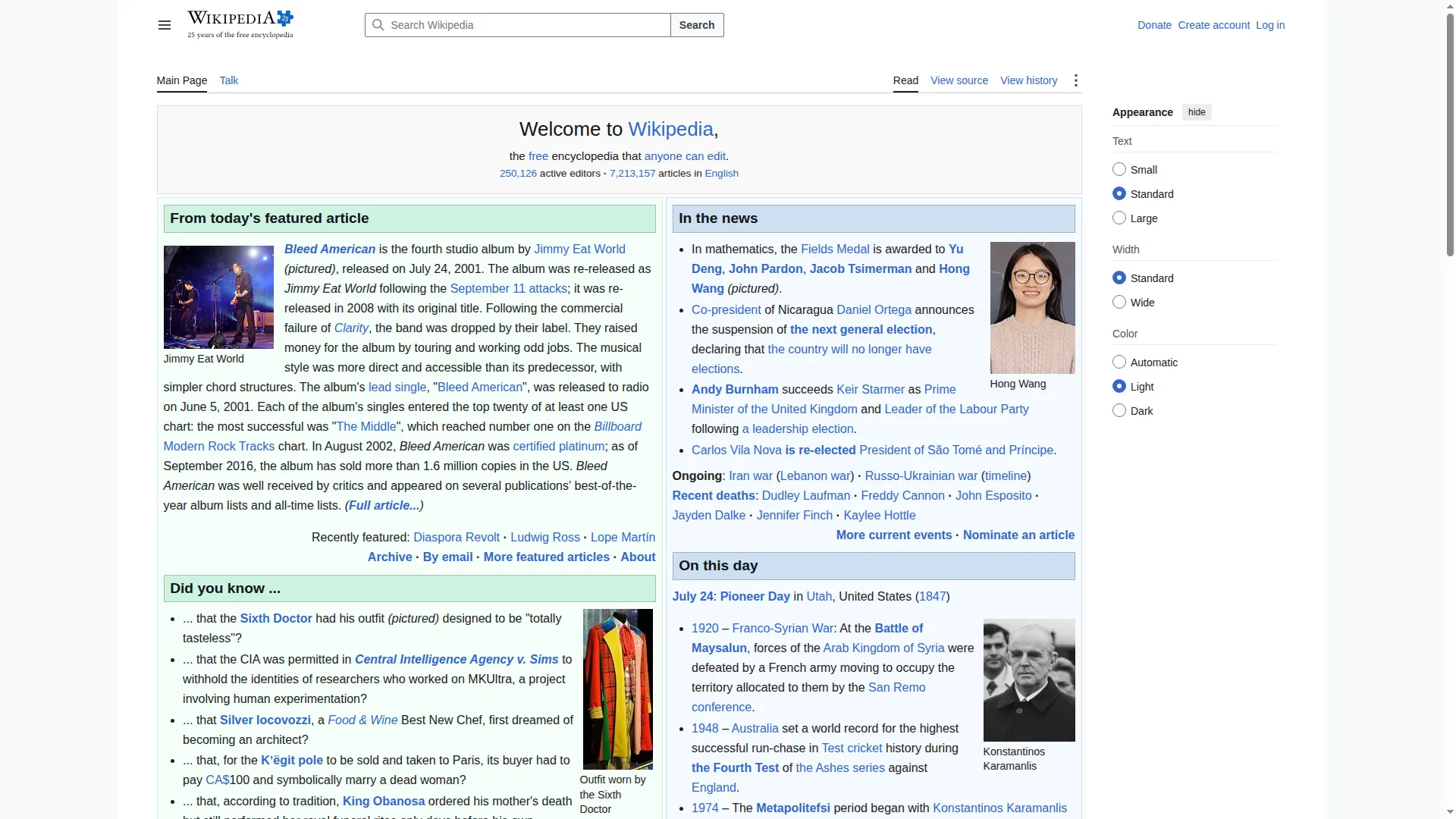Viewport: 1456px width, 819px height.
Task: Click the Bleed American article link
Action: coord(330,249)
